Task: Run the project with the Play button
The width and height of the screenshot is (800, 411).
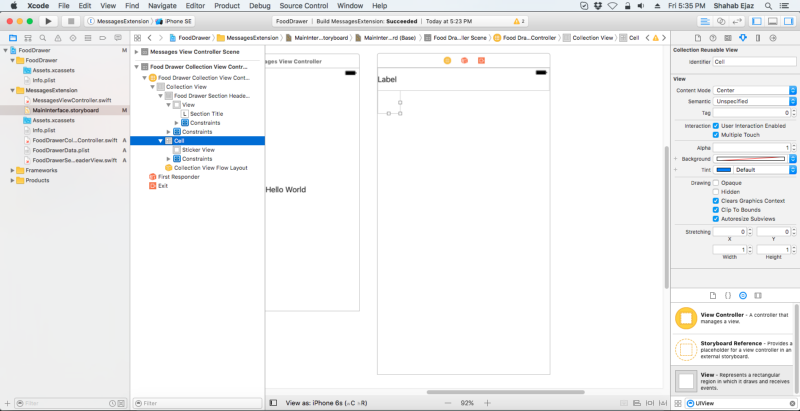Action: pos(48,21)
